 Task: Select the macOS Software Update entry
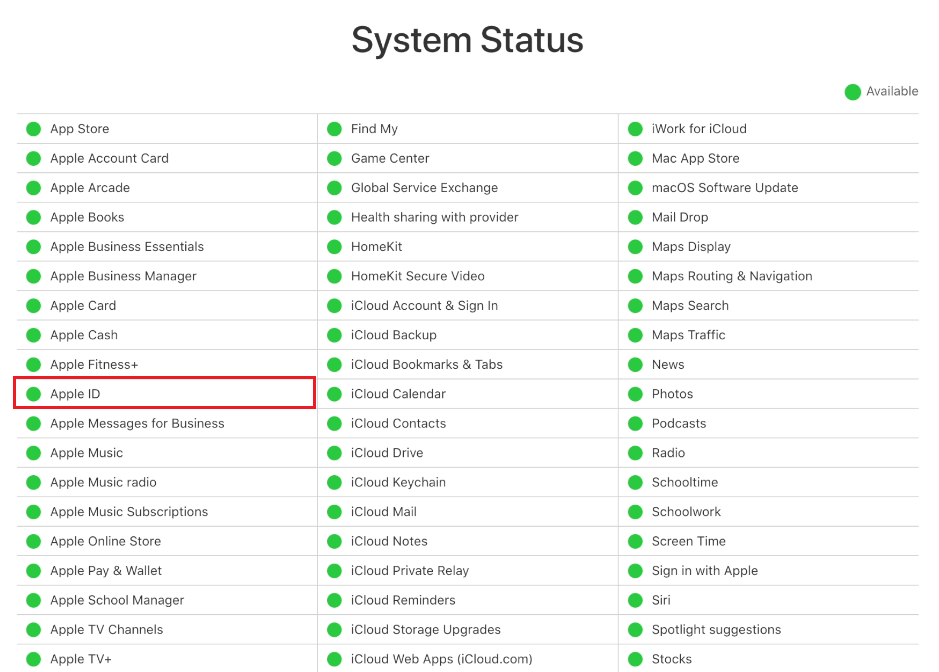click(x=725, y=188)
